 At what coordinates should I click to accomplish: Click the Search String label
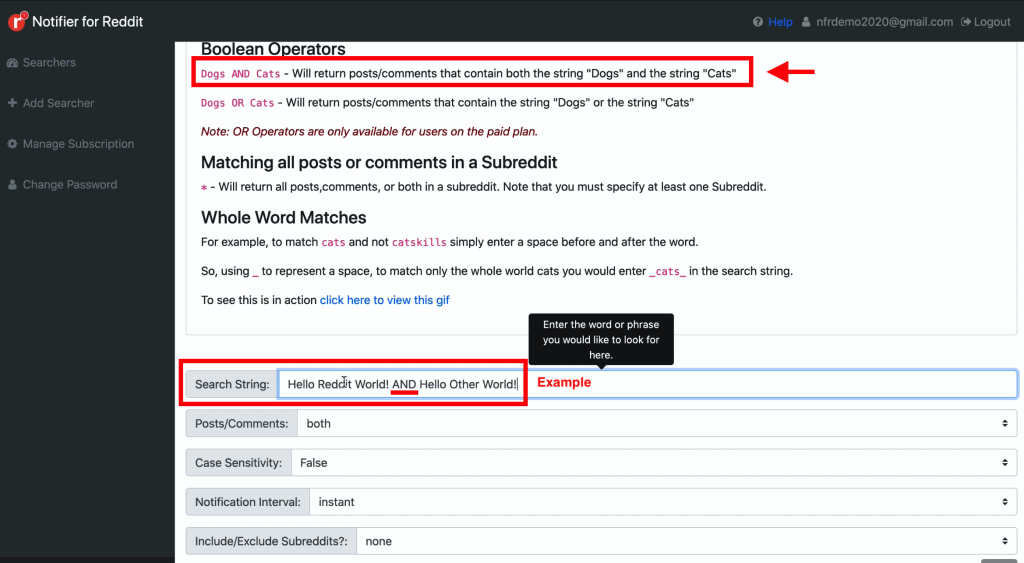[x=232, y=384]
